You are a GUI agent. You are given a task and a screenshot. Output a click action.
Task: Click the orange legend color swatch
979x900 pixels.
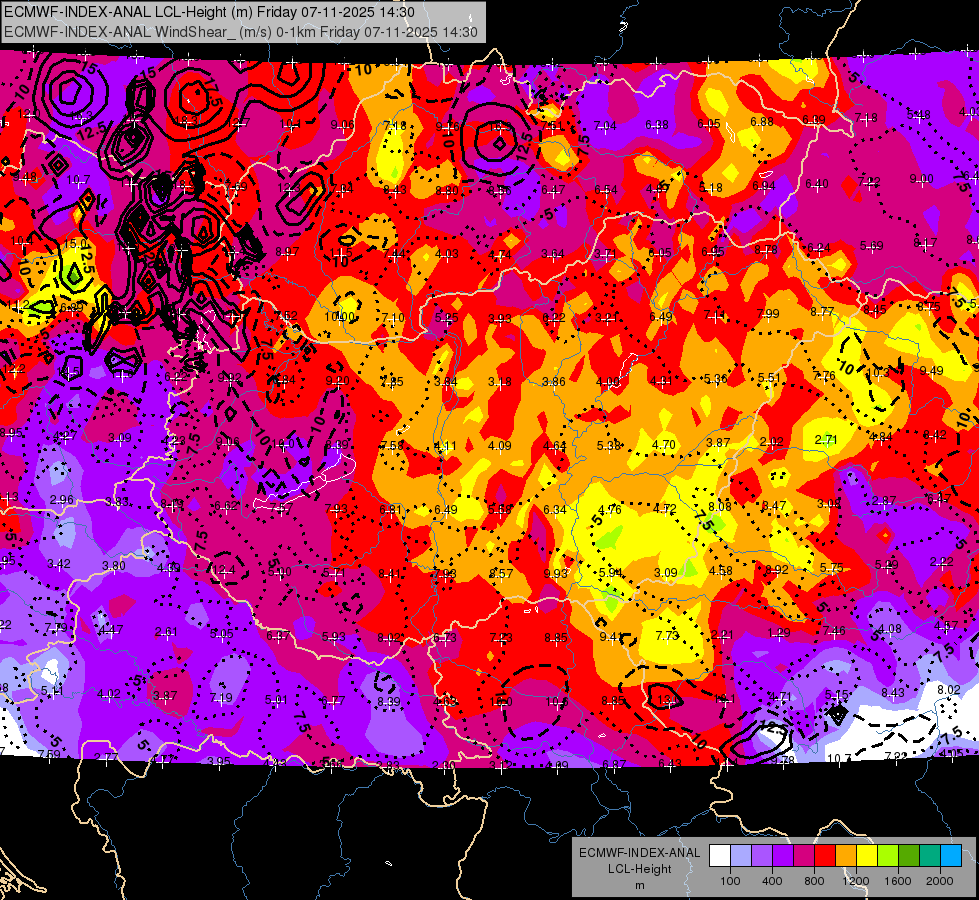[x=846, y=855]
